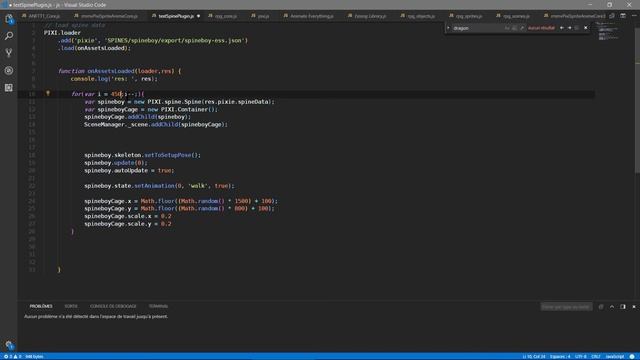Click 'SceneManager._scene.addChild' line

click(x=156, y=124)
